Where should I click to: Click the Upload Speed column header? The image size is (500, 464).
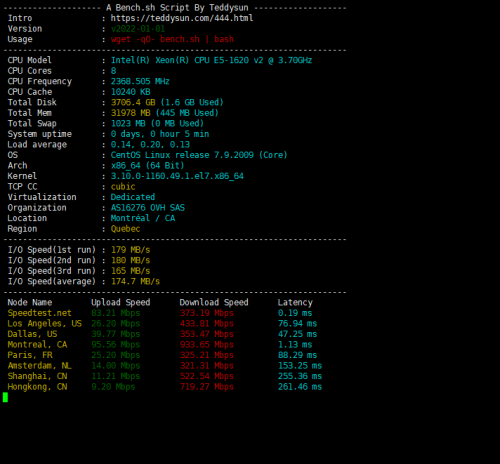[121, 303]
